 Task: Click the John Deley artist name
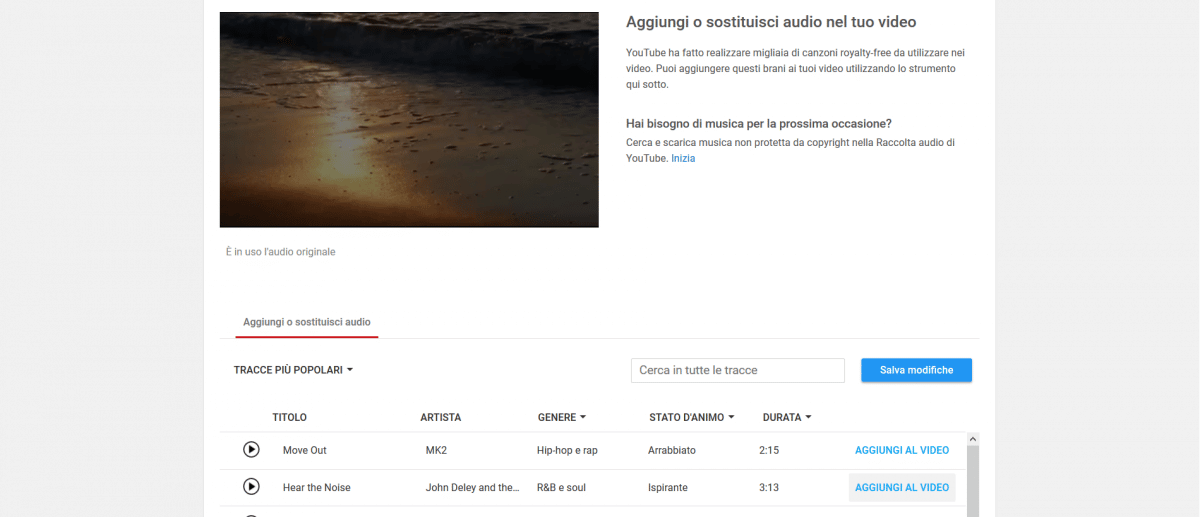click(472, 487)
